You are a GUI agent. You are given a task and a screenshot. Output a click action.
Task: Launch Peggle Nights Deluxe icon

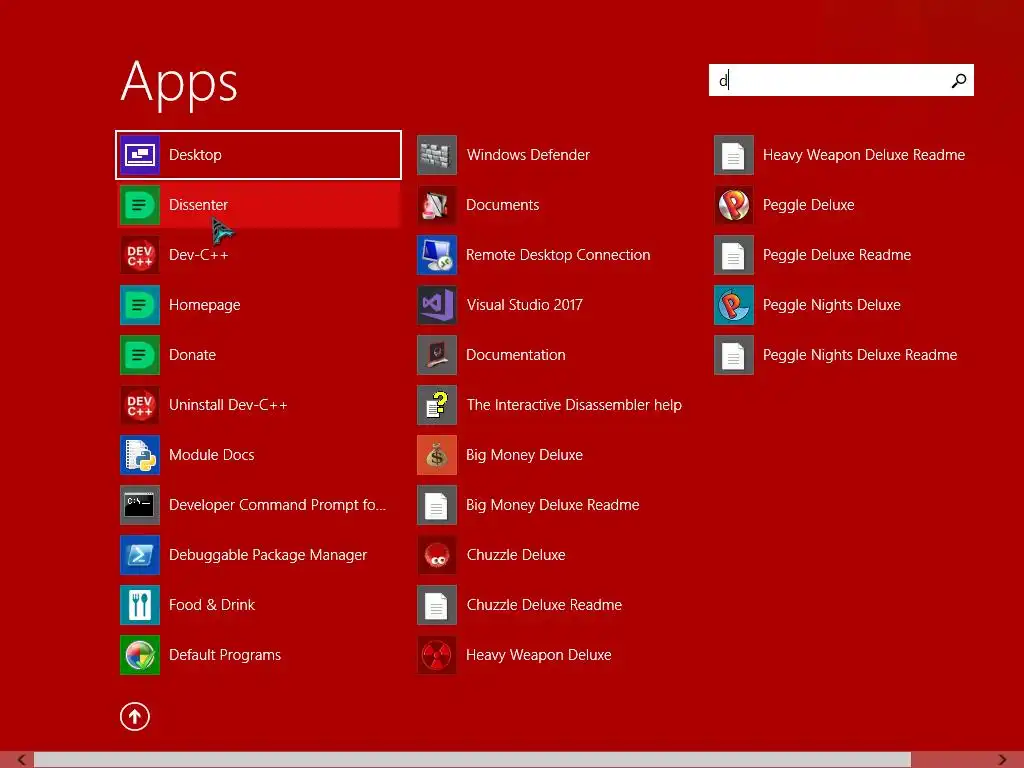click(734, 305)
